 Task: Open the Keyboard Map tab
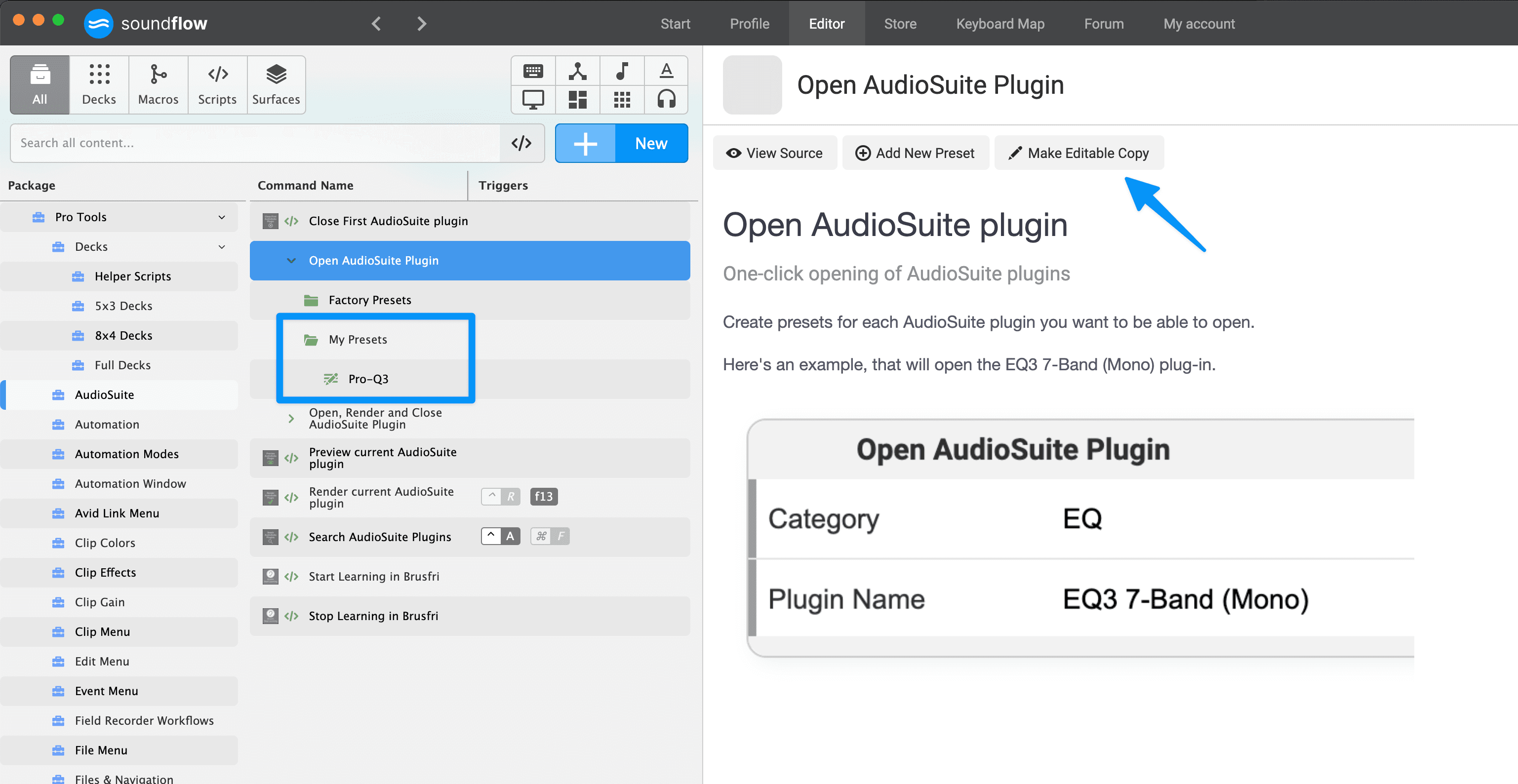point(1000,24)
